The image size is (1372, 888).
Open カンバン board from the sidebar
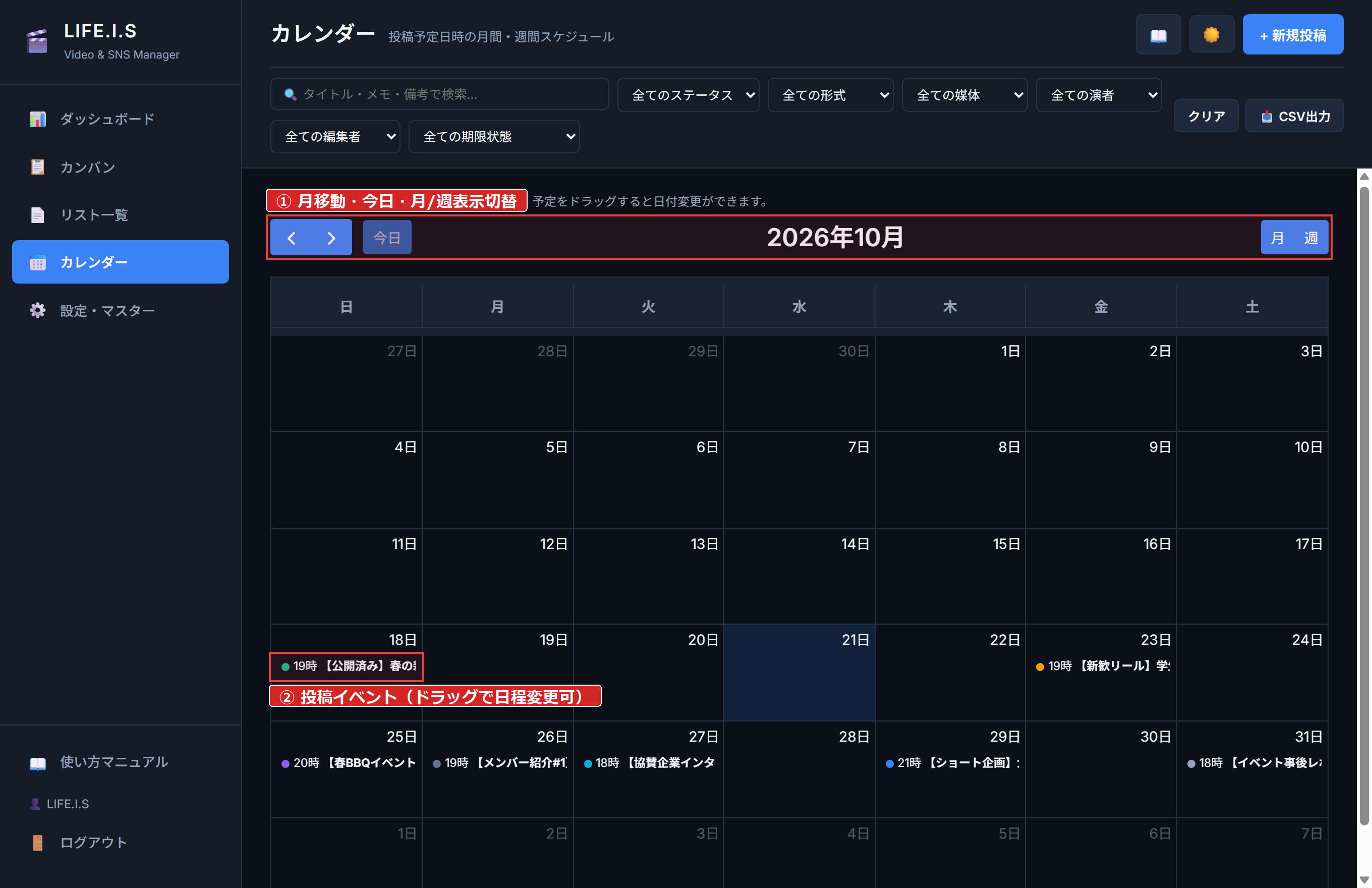pos(121,167)
